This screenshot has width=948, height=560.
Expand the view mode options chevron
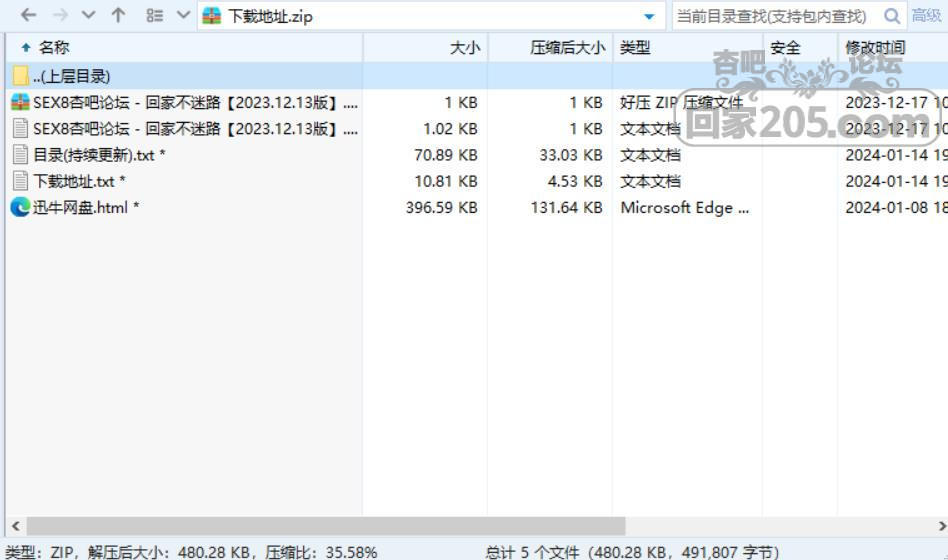(x=183, y=16)
